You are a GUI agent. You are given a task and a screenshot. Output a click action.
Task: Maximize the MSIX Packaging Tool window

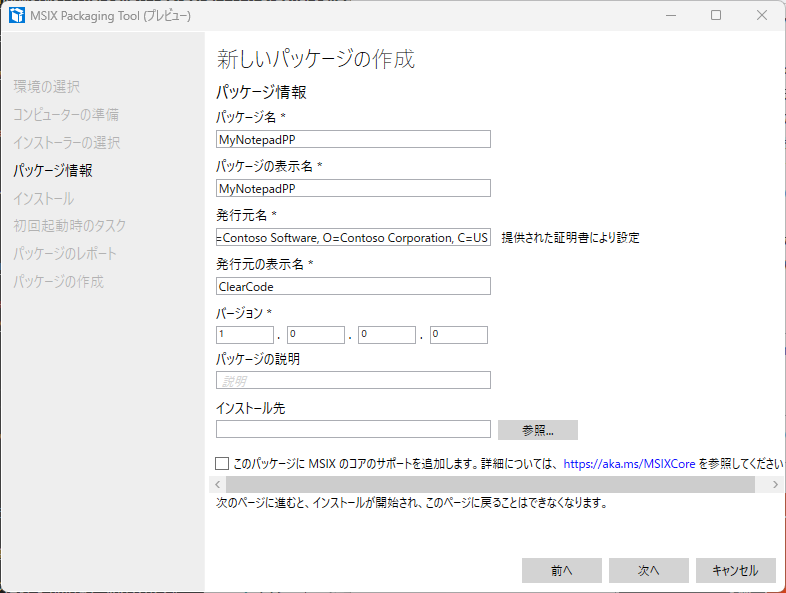coord(716,16)
